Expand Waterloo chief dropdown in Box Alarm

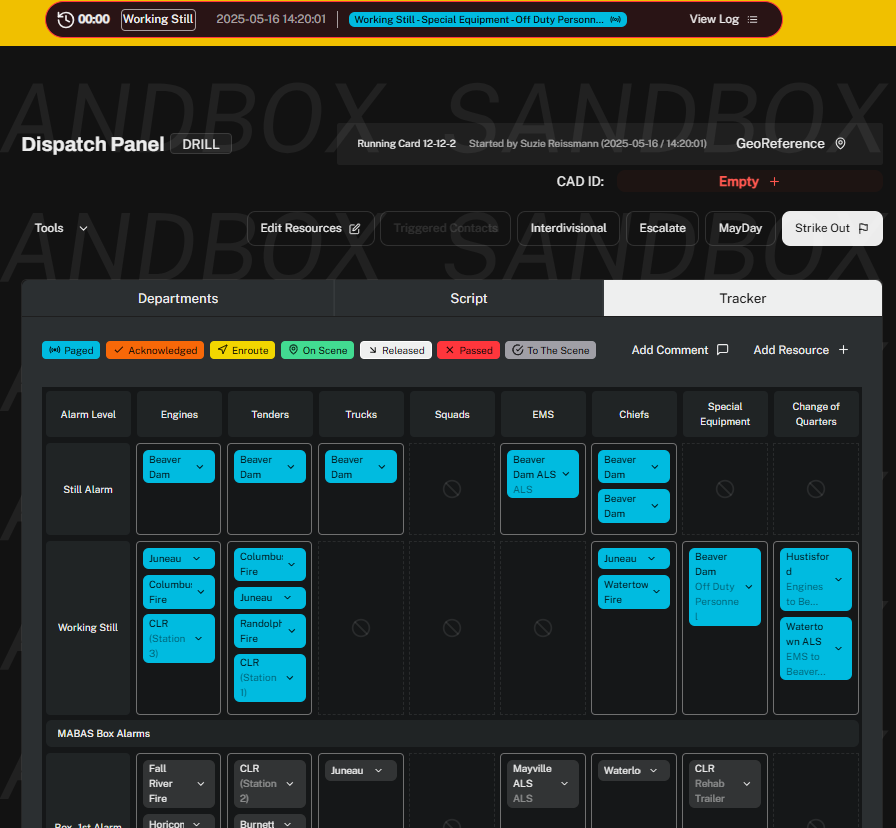click(634, 770)
